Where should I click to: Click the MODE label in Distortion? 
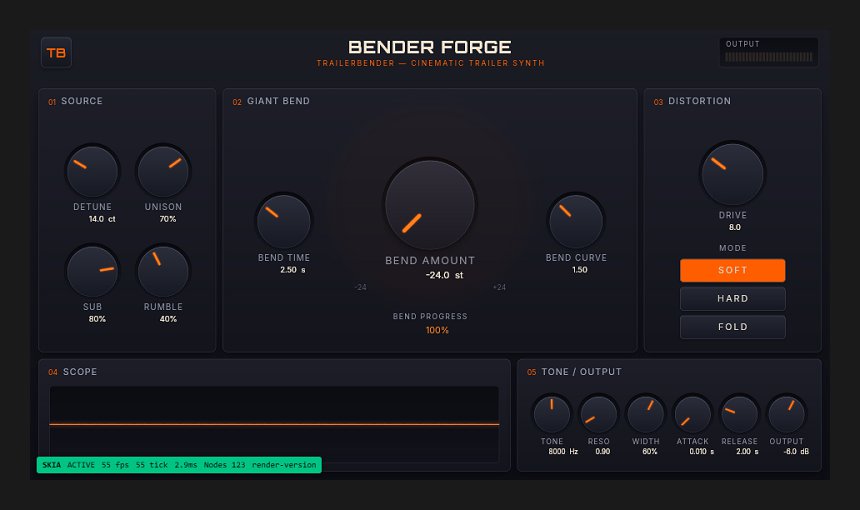click(x=733, y=248)
